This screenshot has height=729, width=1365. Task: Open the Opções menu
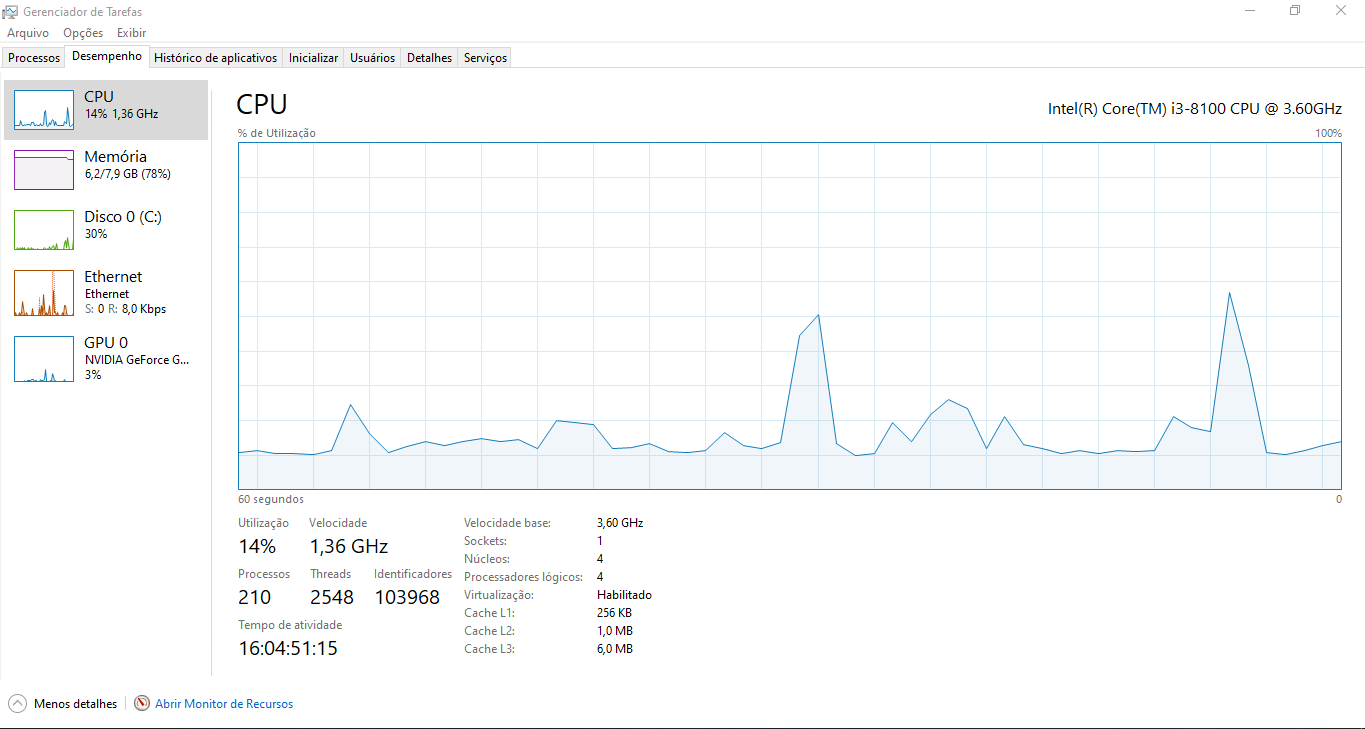[83, 33]
